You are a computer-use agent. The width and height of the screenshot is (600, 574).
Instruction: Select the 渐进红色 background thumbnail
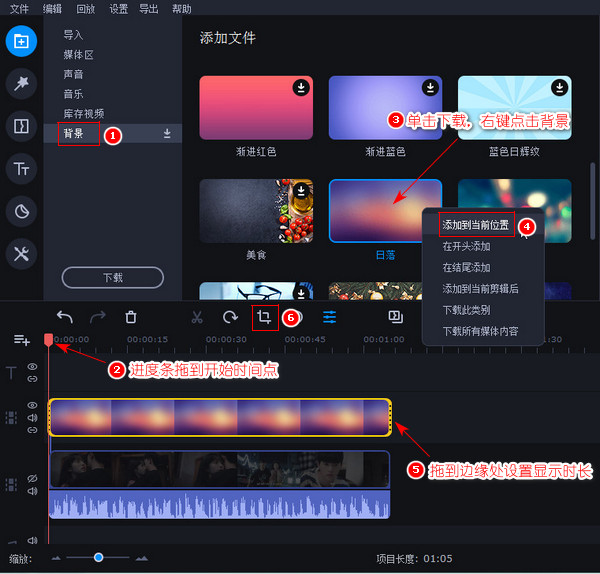point(256,108)
